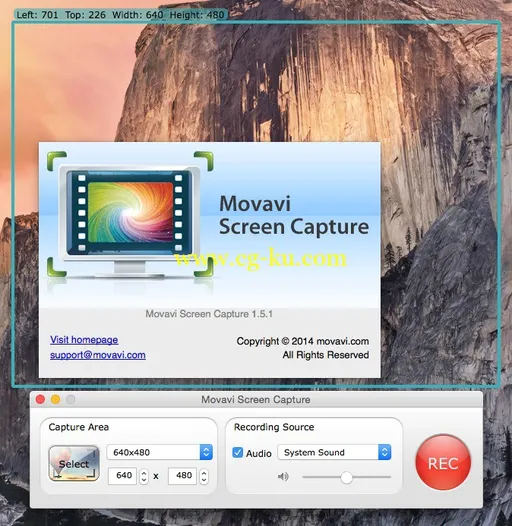Click the All Rights Reserved text

tap(325, 355)
